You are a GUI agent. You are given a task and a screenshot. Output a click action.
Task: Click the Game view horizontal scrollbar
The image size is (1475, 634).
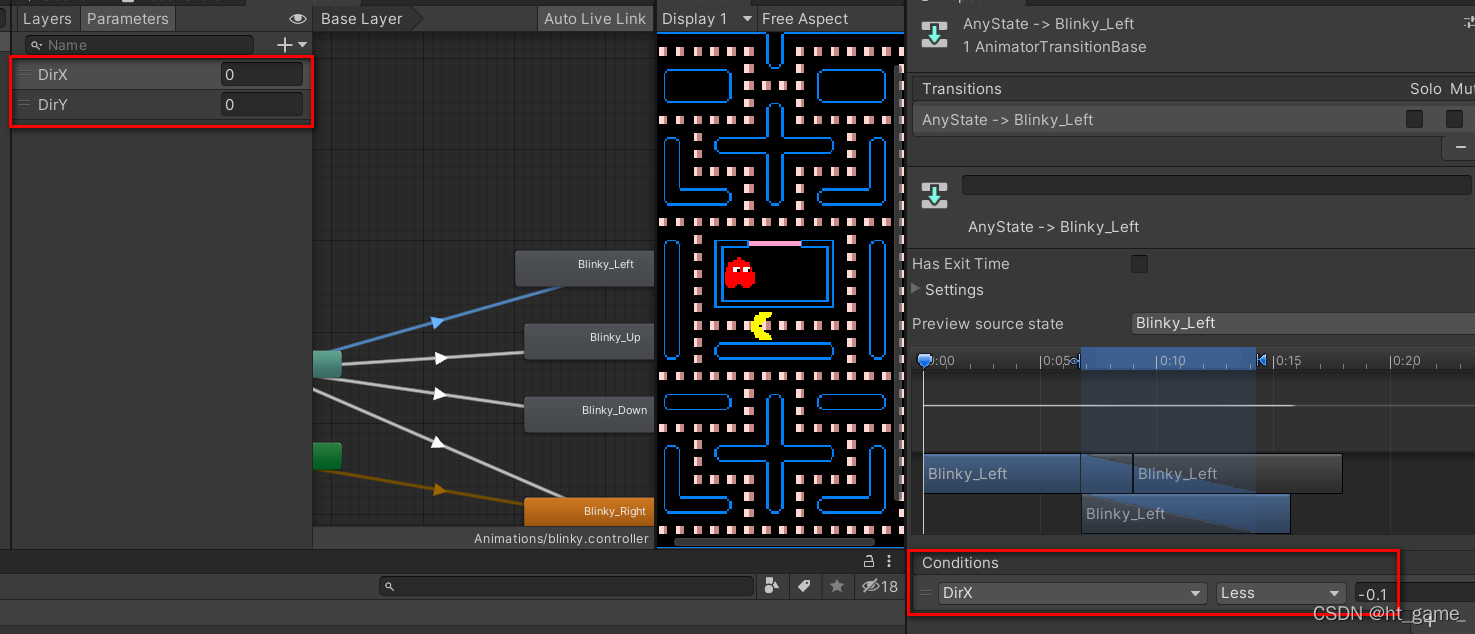coord(774,542)
